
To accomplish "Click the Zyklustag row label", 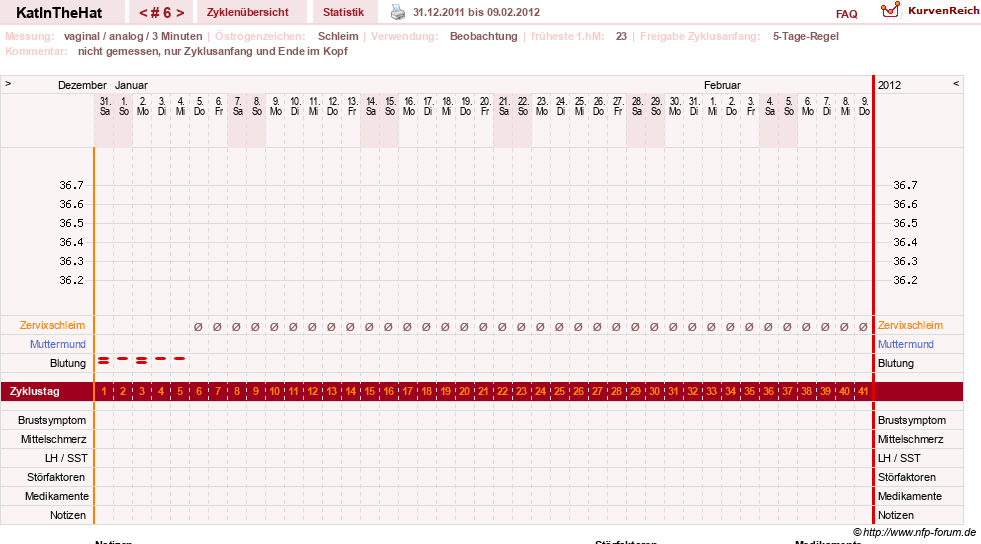I will (x=34, y=391).
